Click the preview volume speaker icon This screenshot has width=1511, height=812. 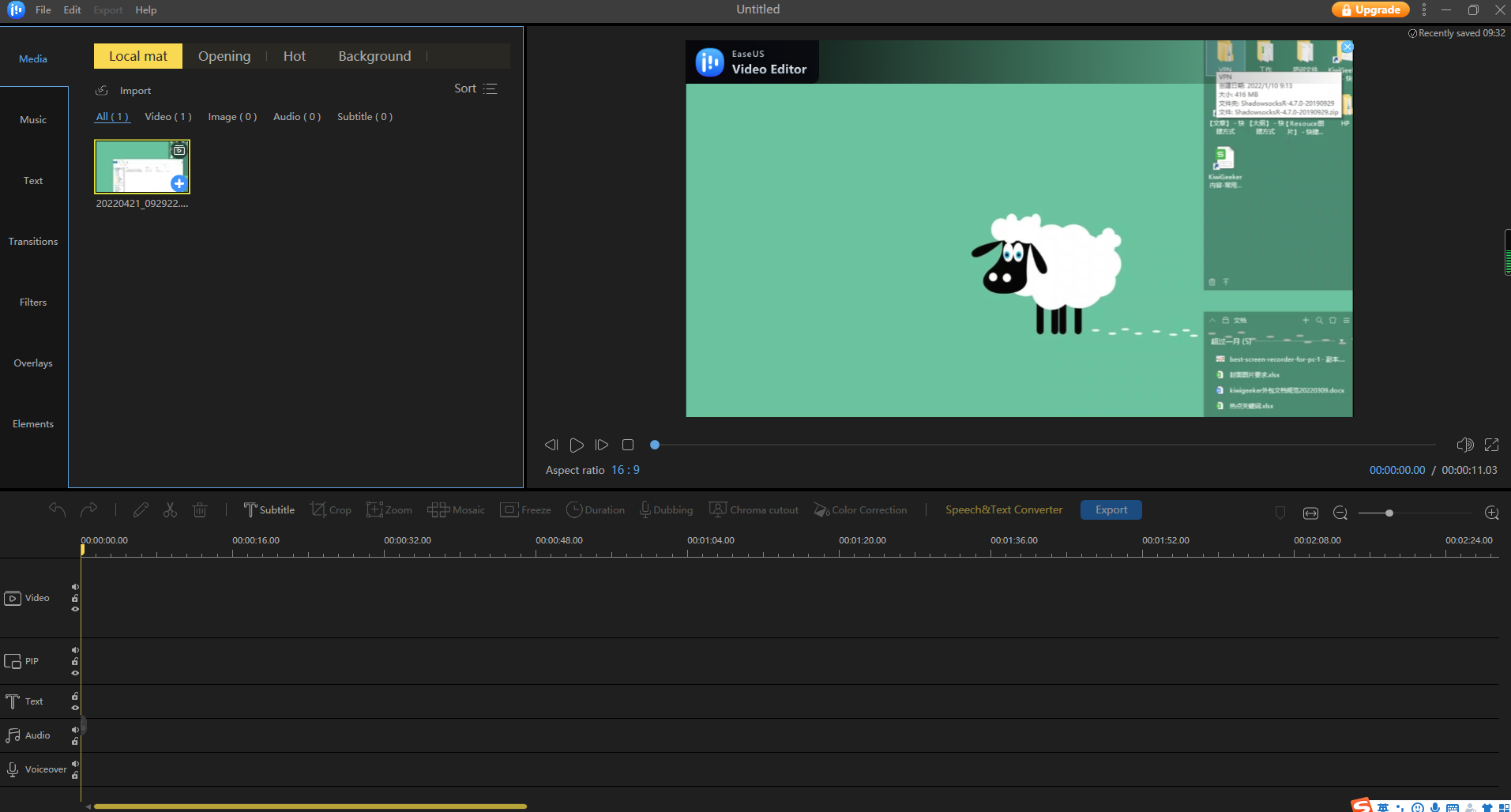pos(1465,445)
